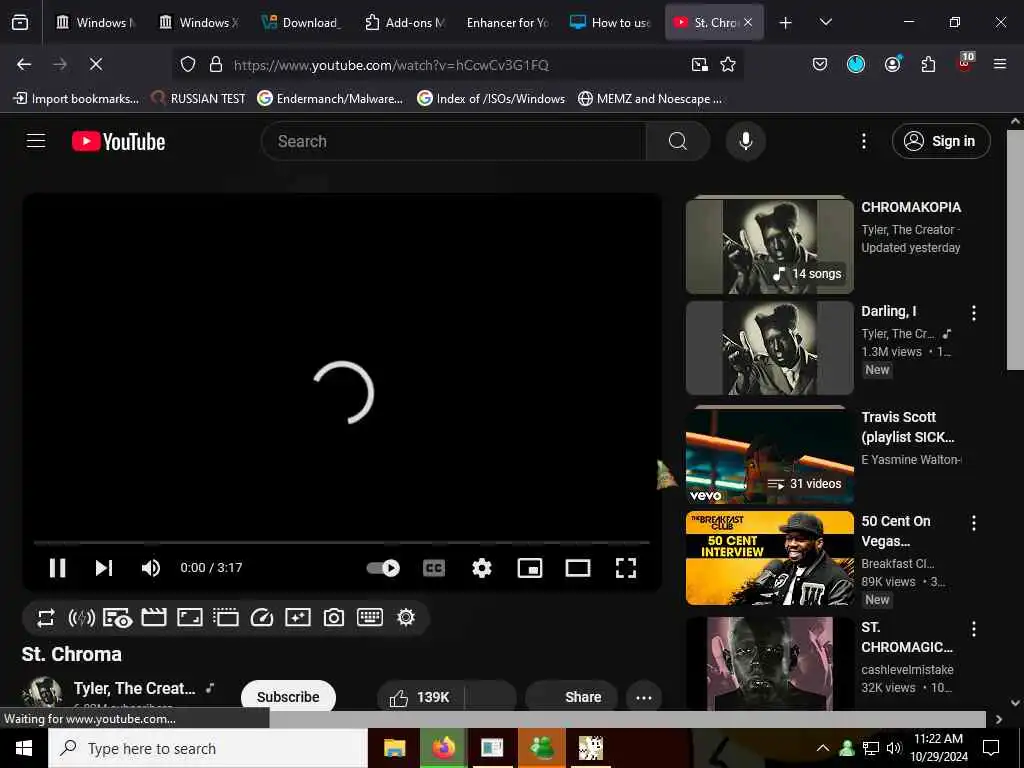1024x768 pixels.
Task: Open keyboard shortcuts enhancer icon
Action: tap(370, 618)
